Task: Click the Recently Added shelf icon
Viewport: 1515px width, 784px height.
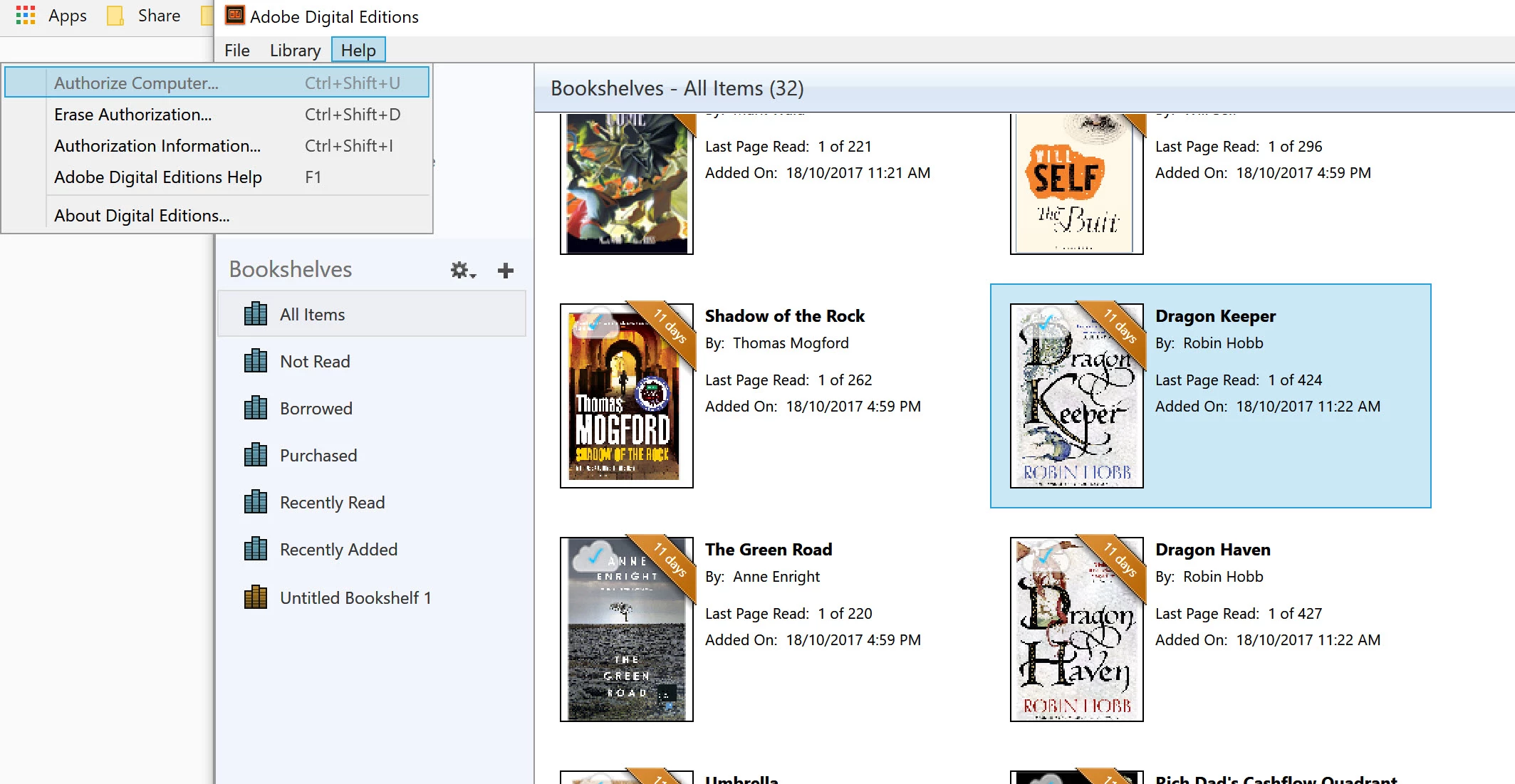Action: point(256,549)
